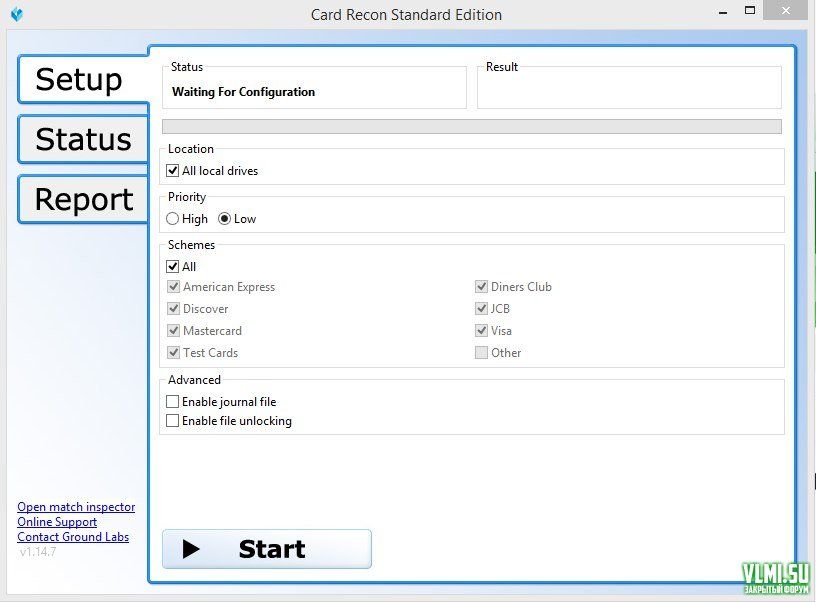Go to the Report tab
Screen dimensions: 816x602
(83, 199)
